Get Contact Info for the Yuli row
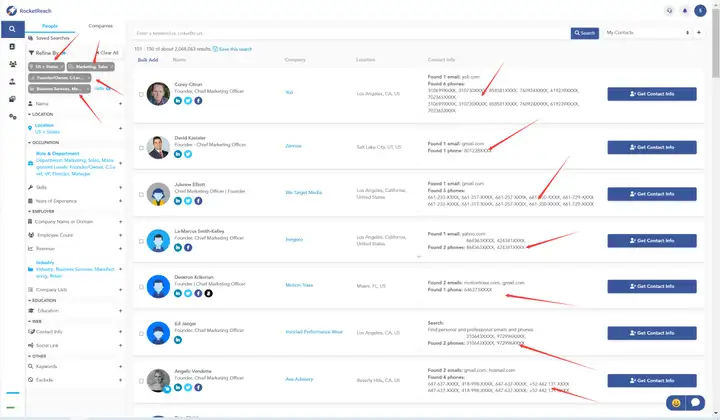The image size is (720, 420). click(x=652, y=94)
